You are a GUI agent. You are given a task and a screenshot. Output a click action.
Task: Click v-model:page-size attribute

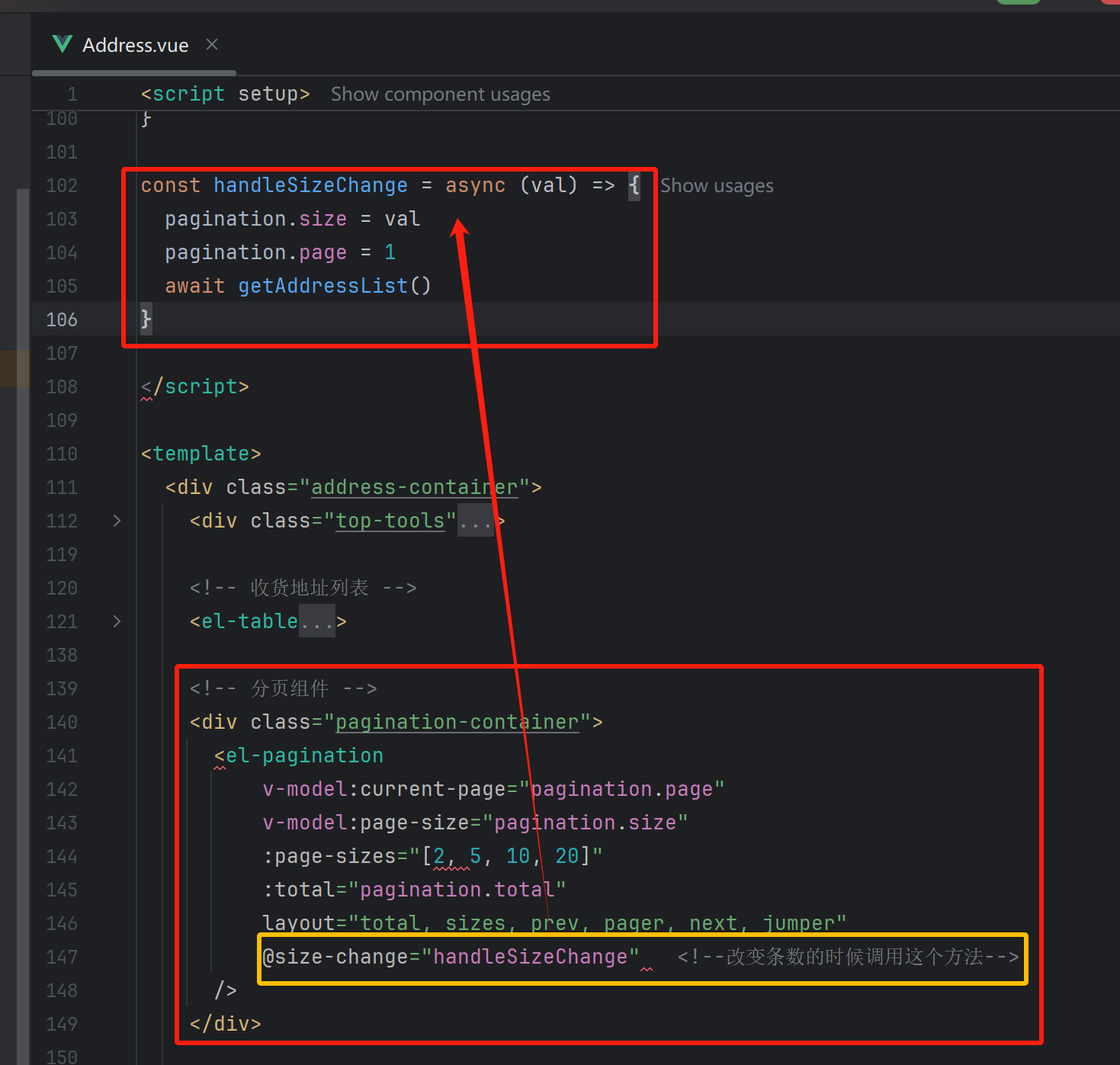(475, 823)
